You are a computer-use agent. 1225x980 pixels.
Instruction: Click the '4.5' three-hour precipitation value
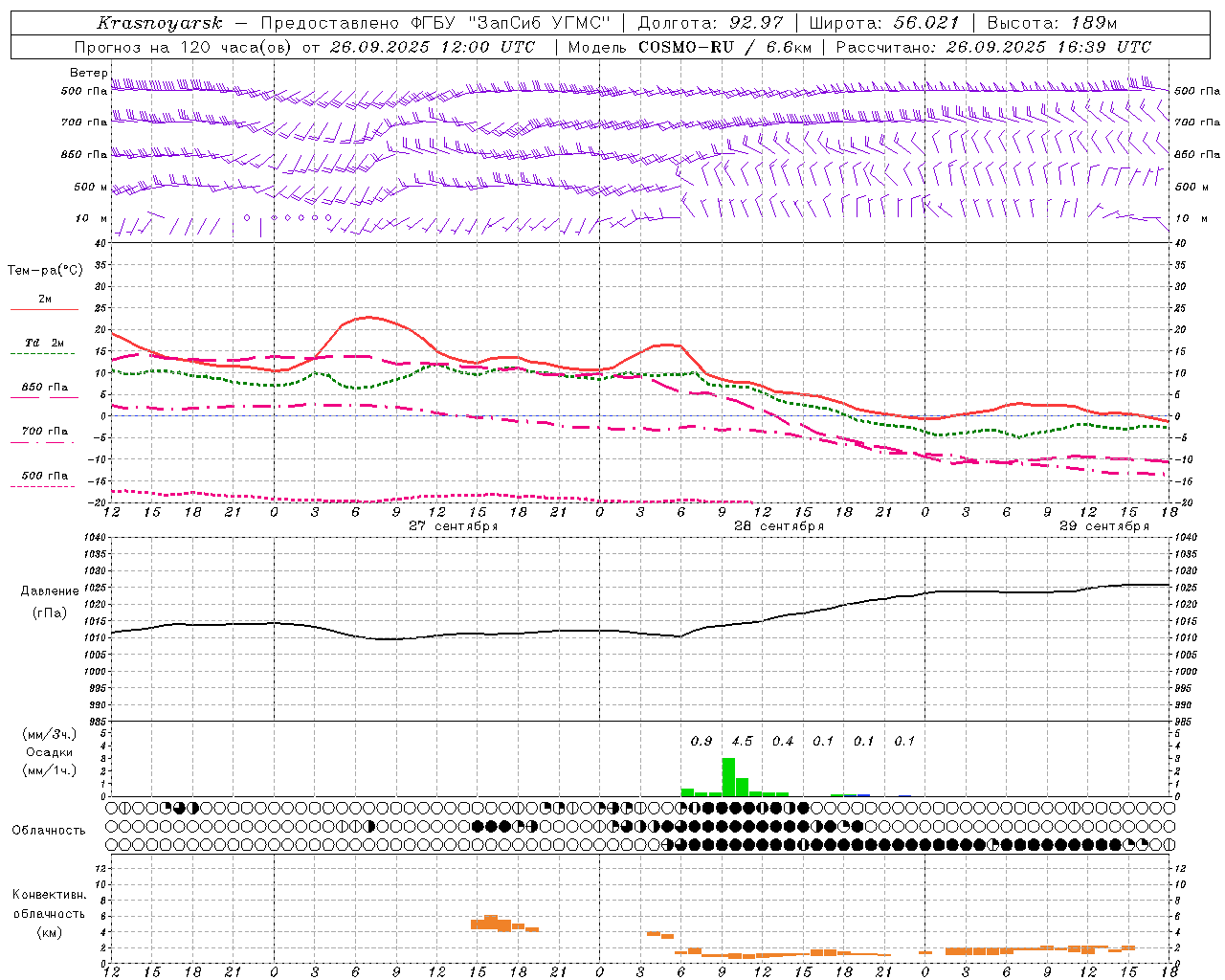742,742
